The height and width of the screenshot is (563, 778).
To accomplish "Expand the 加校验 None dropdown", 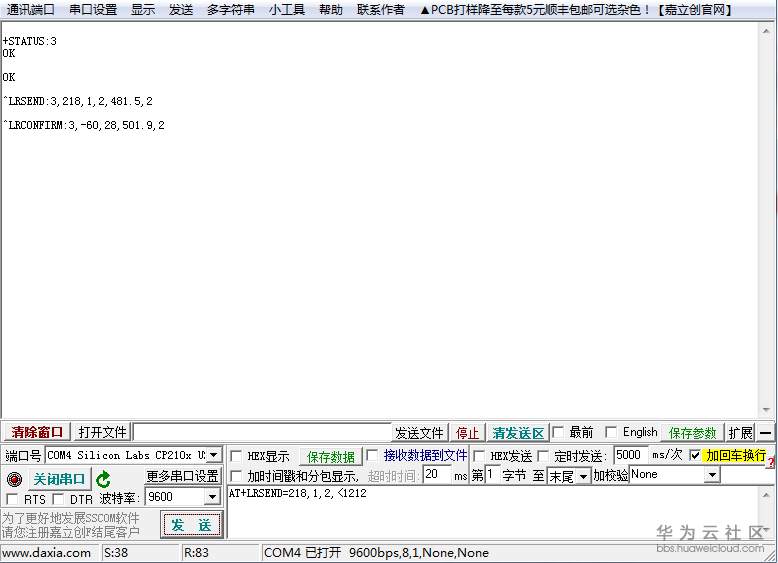I will point(713,475).
